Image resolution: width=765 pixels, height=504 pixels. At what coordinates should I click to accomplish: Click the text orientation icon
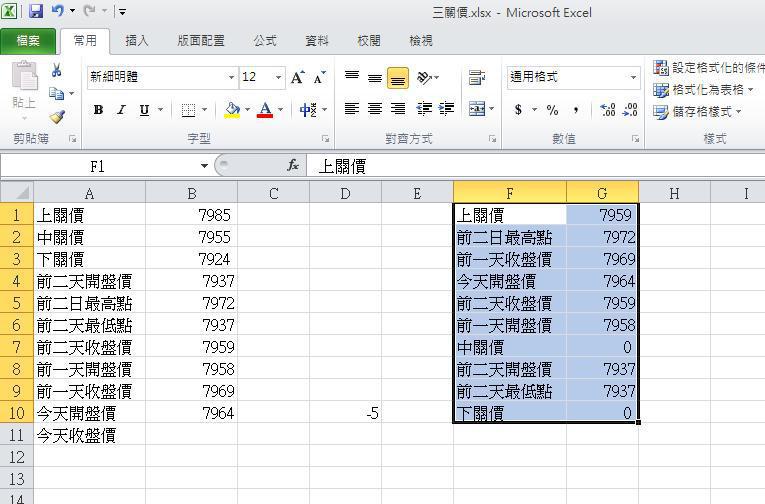424,77
